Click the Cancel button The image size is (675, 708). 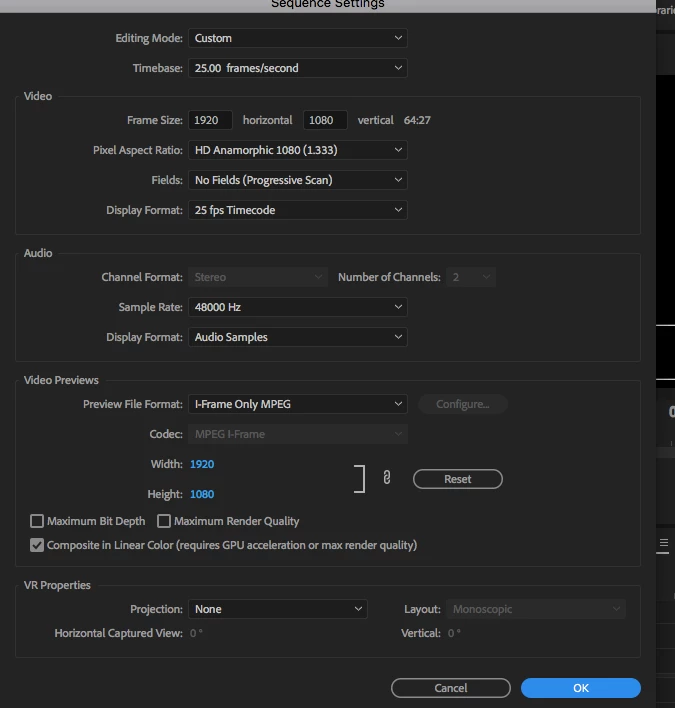click(451, 688)
